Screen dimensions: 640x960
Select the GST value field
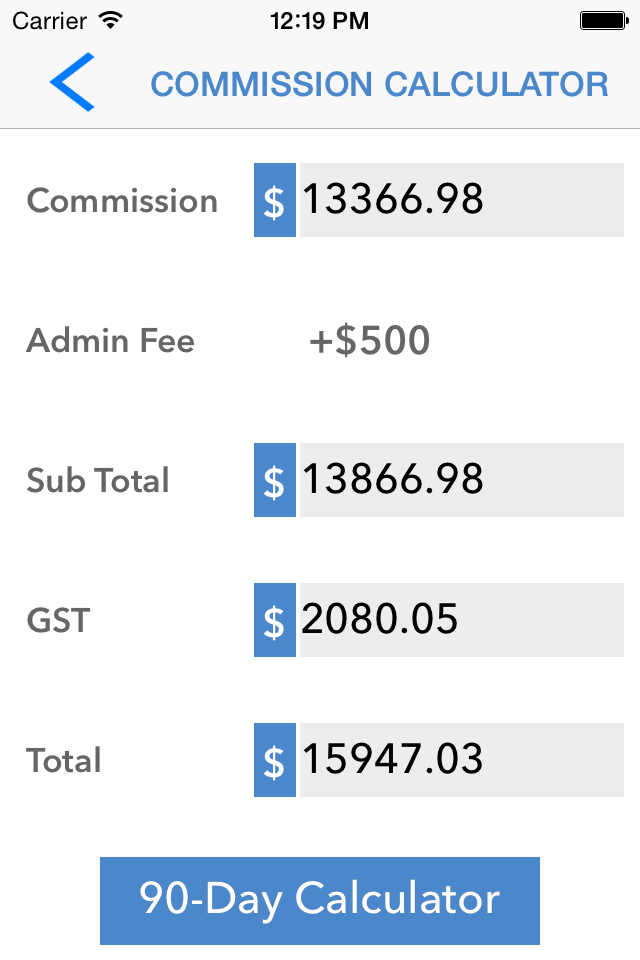coord(462,620)
